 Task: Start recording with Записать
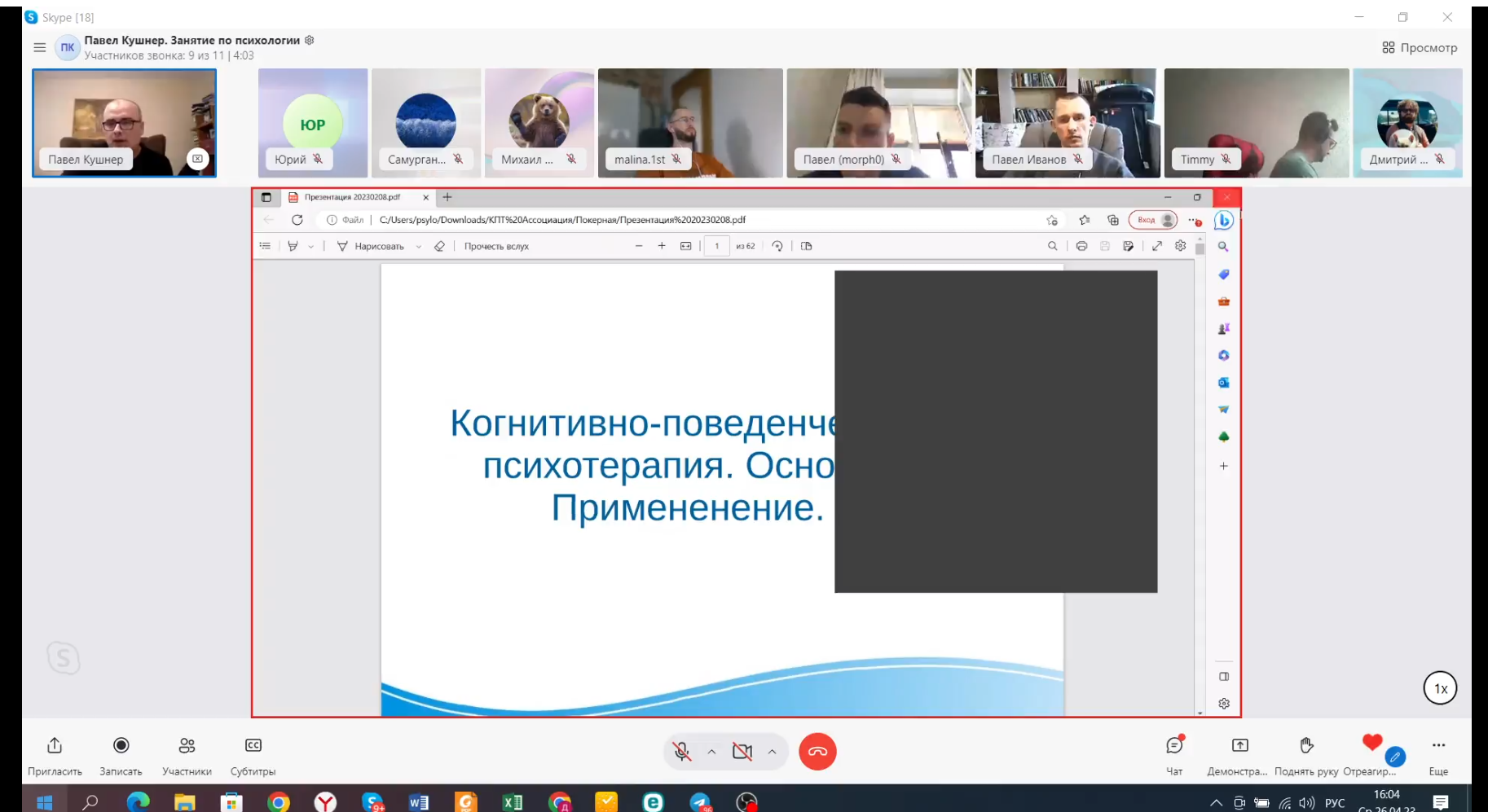121,745
